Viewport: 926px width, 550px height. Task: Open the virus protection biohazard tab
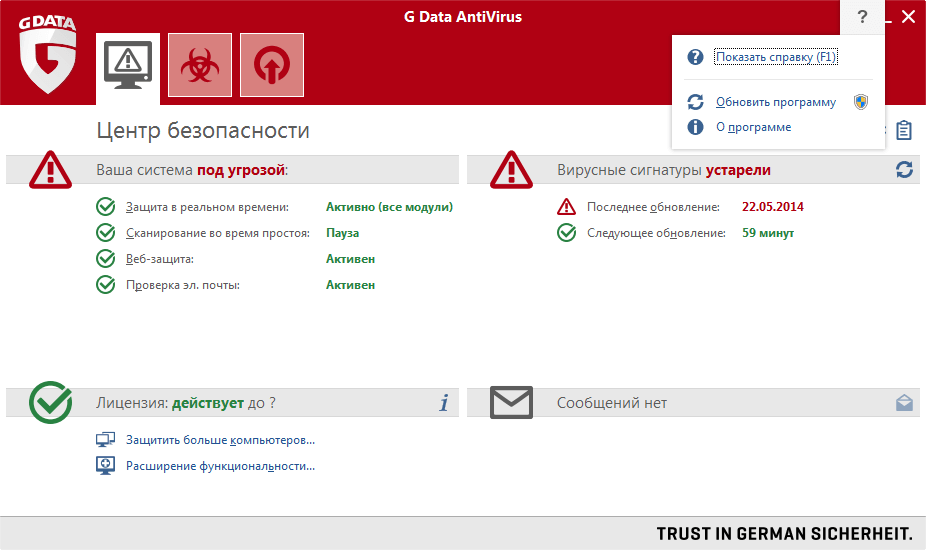pos(200,65)
